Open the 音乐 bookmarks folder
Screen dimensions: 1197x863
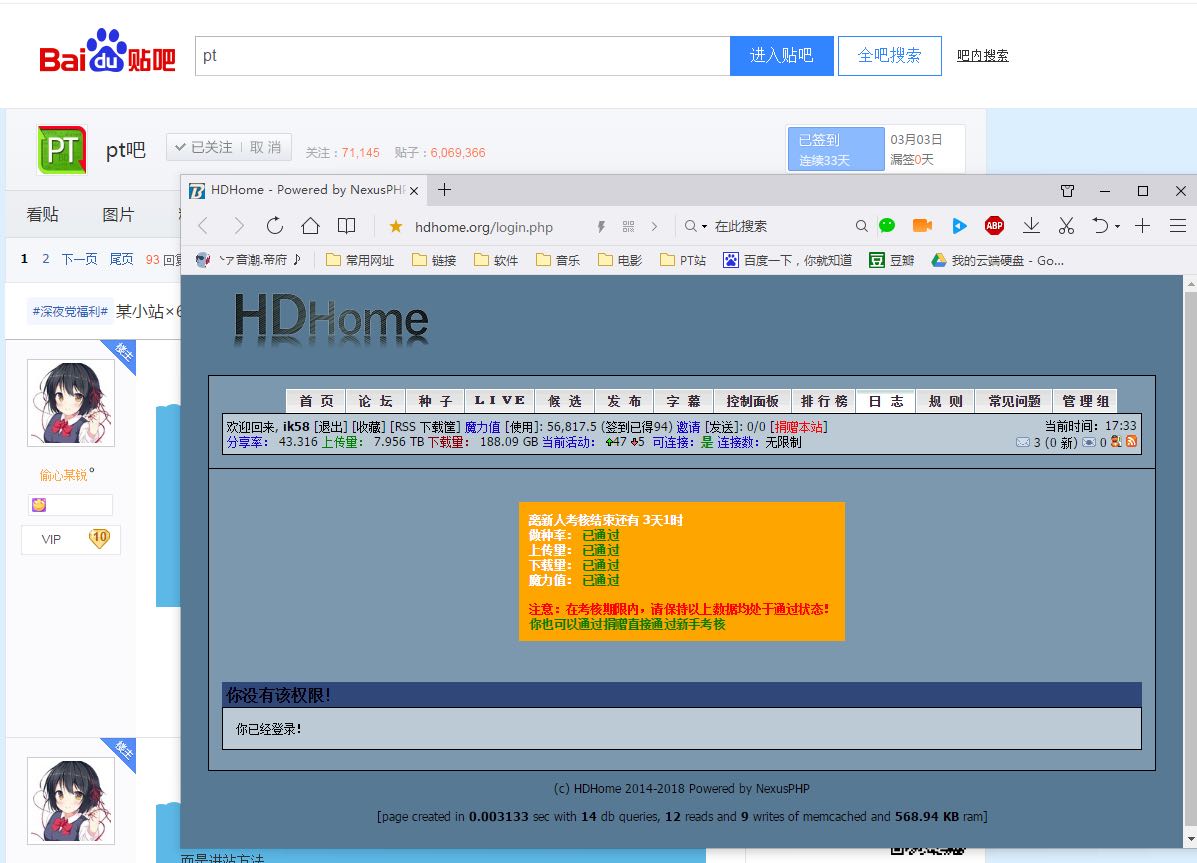point(558,260)
